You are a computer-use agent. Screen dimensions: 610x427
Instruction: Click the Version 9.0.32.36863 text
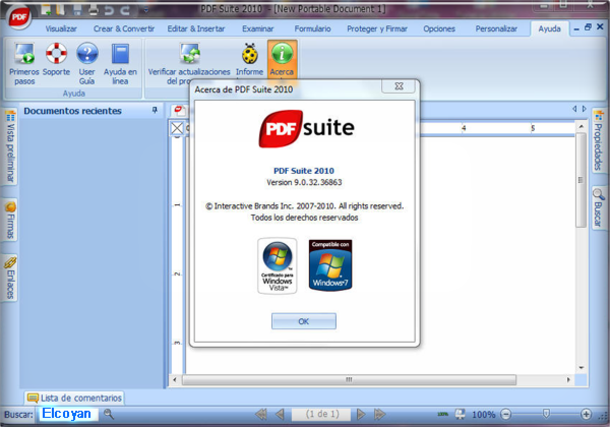304,182
